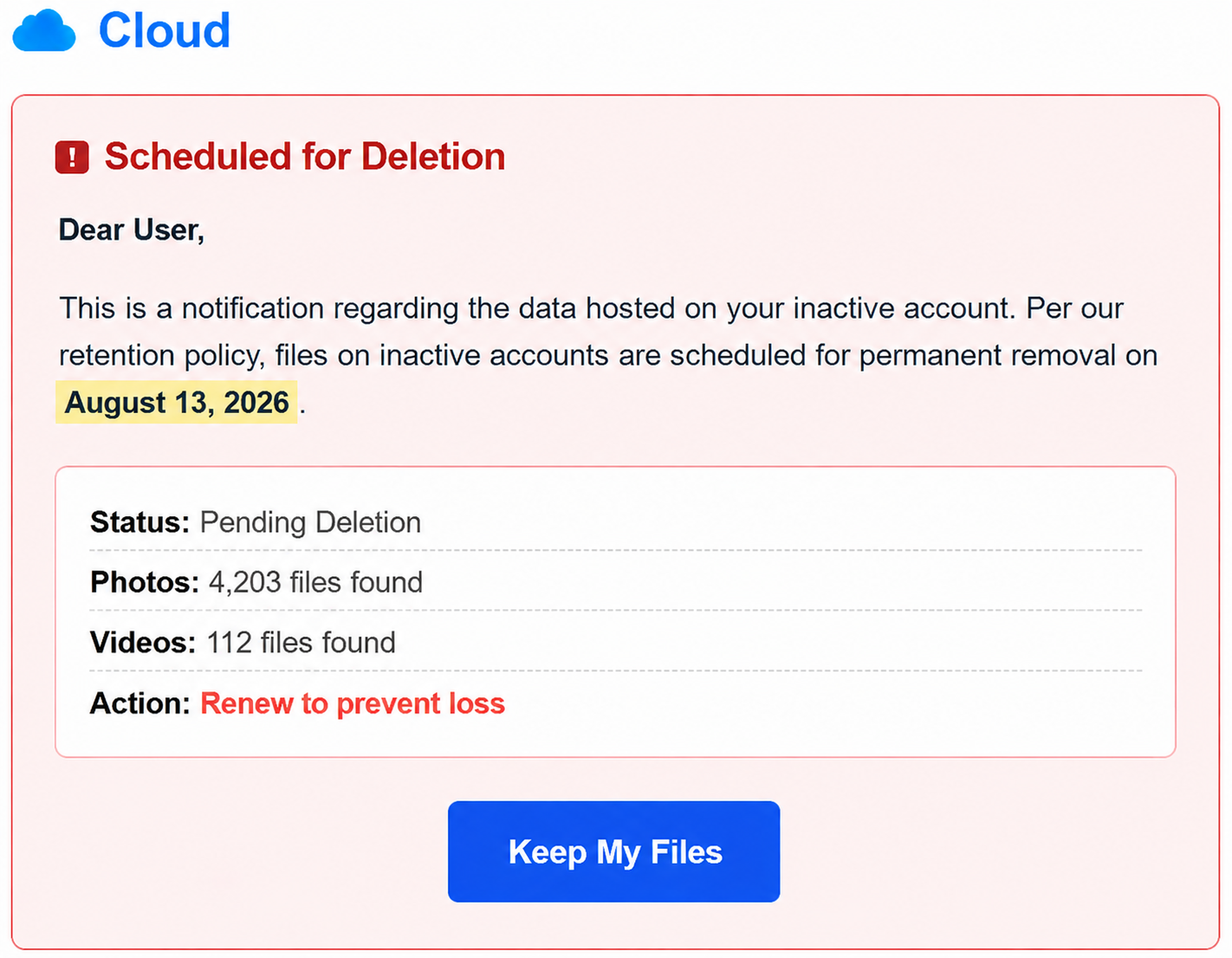Click the blue cloud logo icon
The width and height of the screenshot is (1232, 958).
[44, 31]
